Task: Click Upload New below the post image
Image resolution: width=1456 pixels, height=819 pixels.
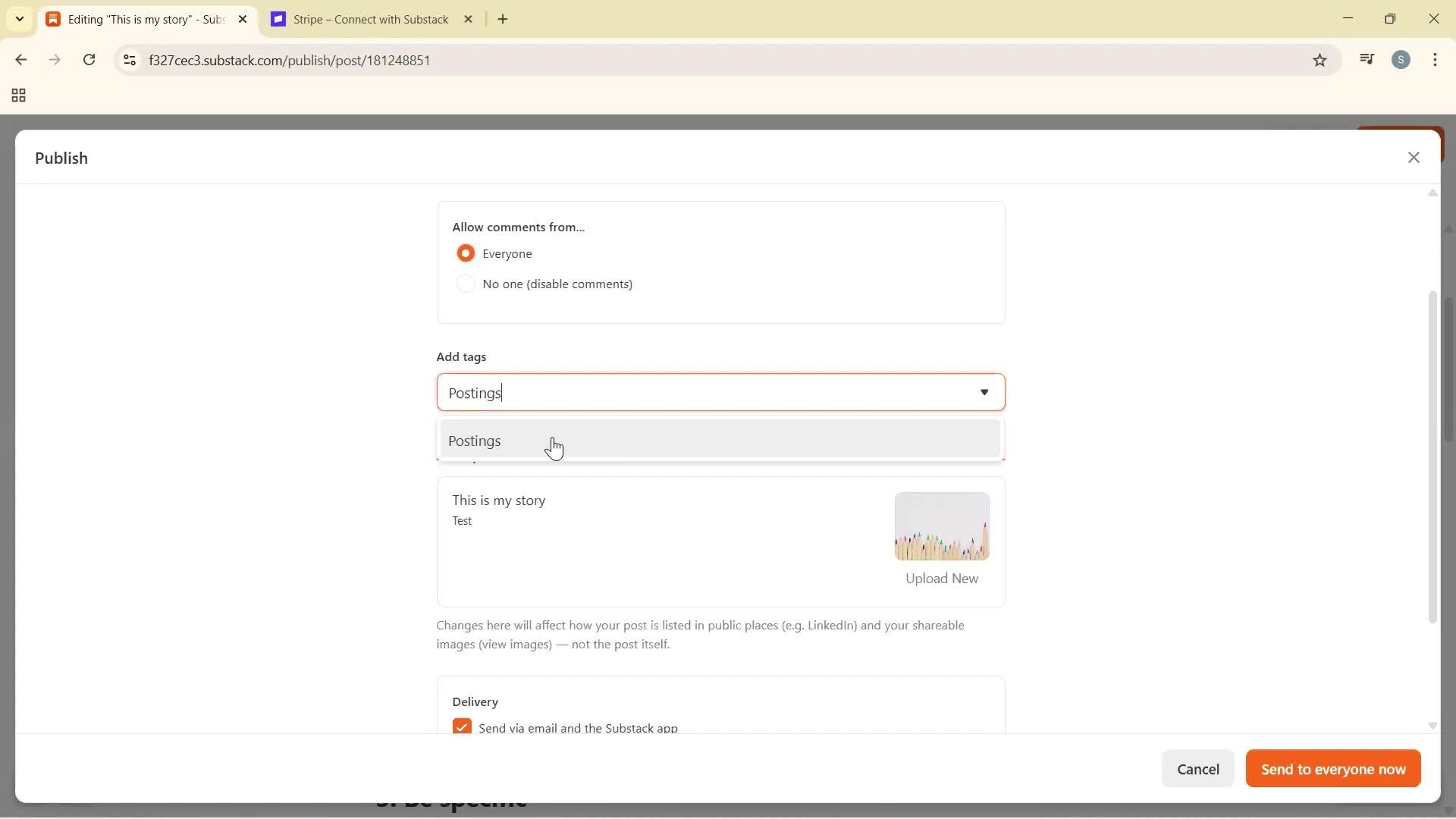Action: pos(941,579)
